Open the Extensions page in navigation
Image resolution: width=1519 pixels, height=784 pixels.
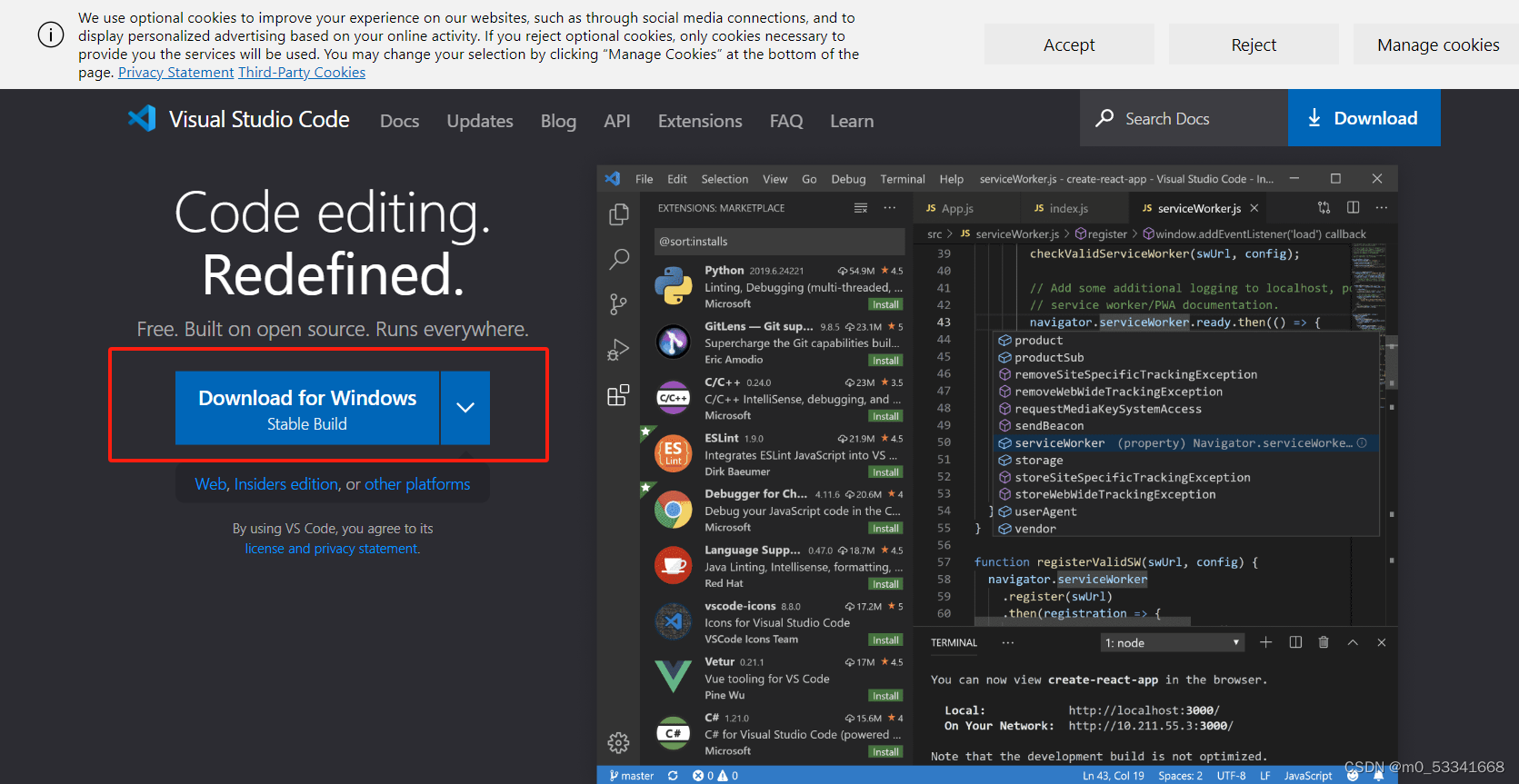[x=700, y=121]
